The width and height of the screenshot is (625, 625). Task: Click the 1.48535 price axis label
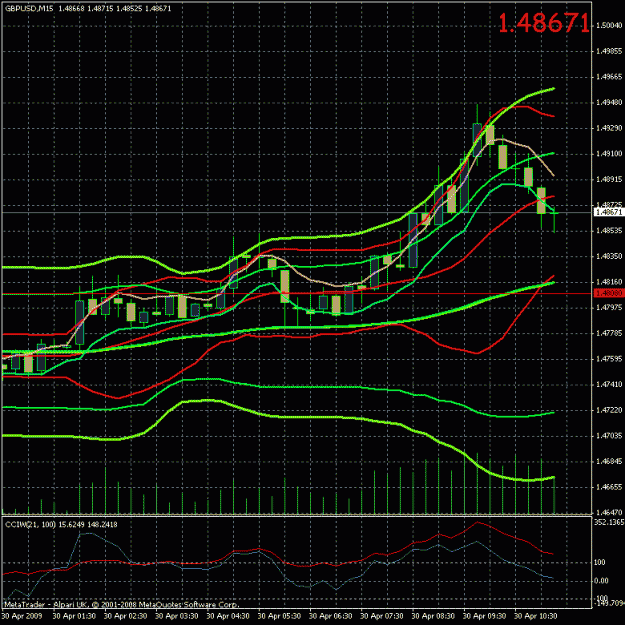[609, 230]
